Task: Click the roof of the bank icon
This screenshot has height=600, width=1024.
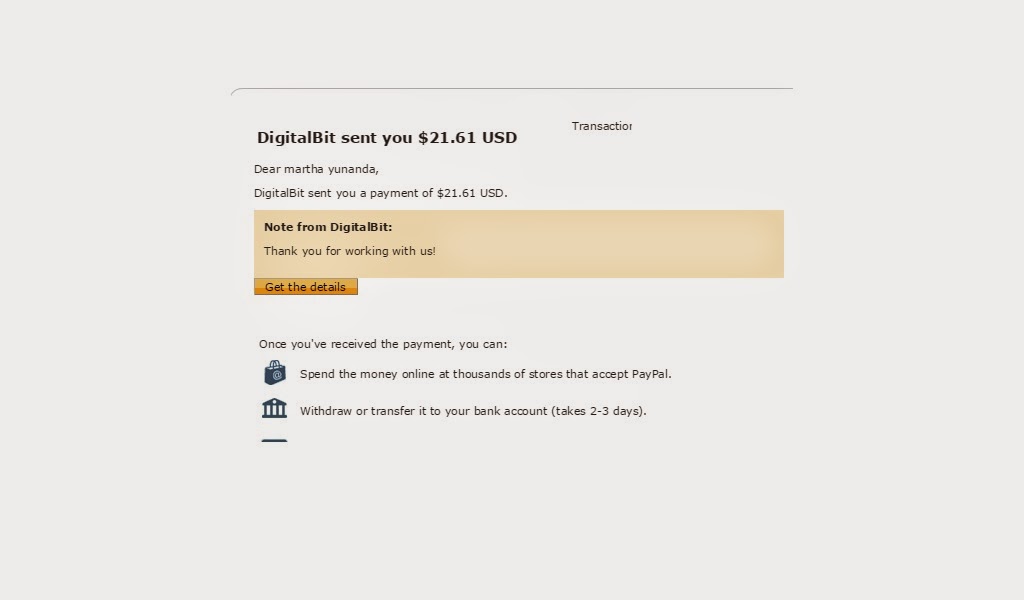Action: click(x=274, y=401)
